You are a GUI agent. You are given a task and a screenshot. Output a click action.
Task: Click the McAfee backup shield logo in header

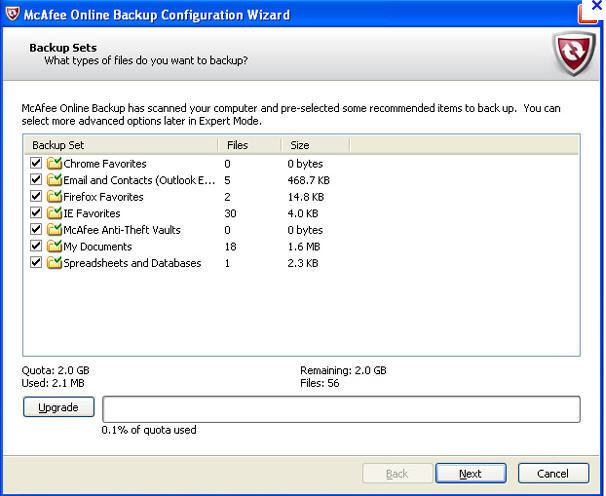coord(574,53)
